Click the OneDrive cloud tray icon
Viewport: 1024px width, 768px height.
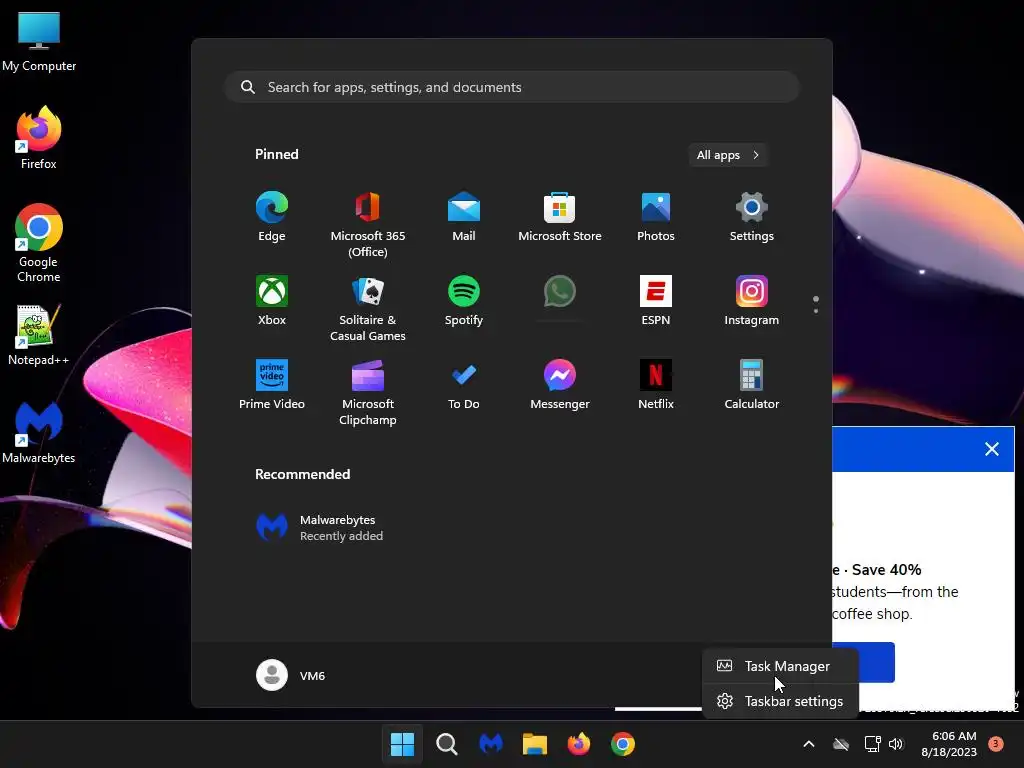(x=841, y=744)
